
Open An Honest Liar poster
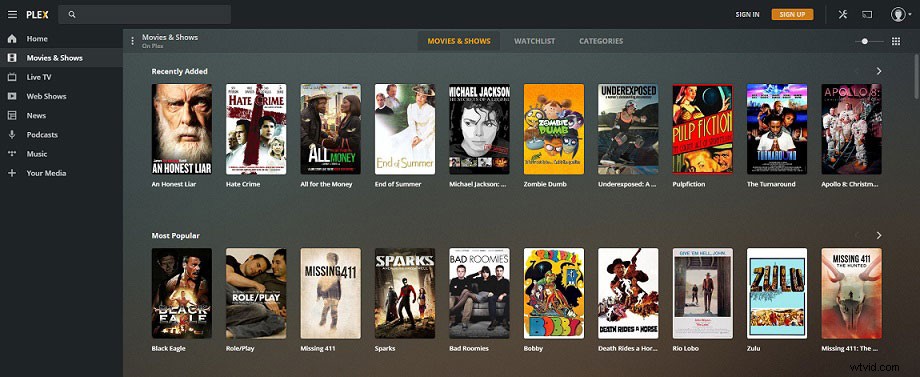pyautogui.click(x=182, y=129)
